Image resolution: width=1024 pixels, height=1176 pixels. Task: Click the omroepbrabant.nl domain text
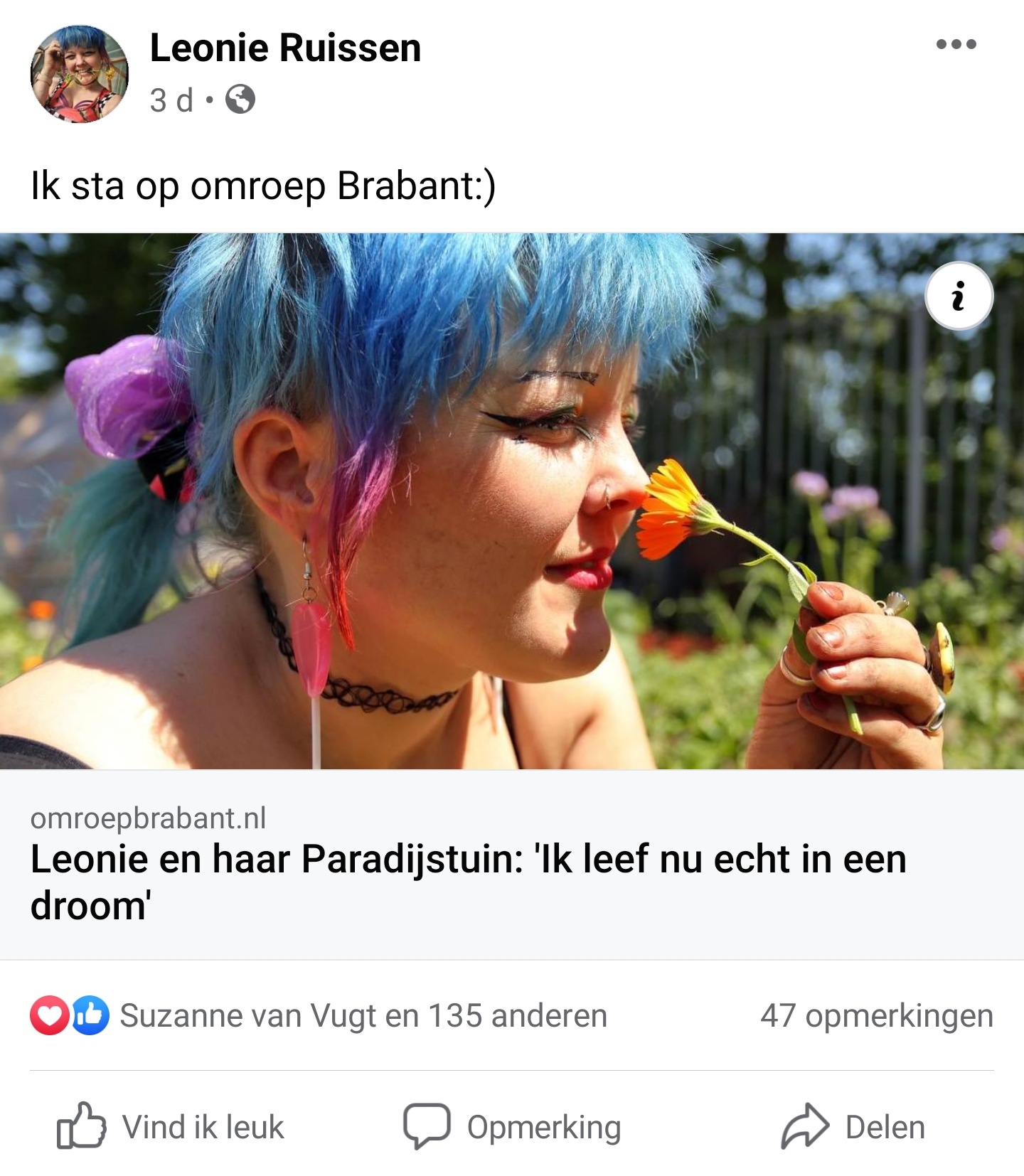148,818
